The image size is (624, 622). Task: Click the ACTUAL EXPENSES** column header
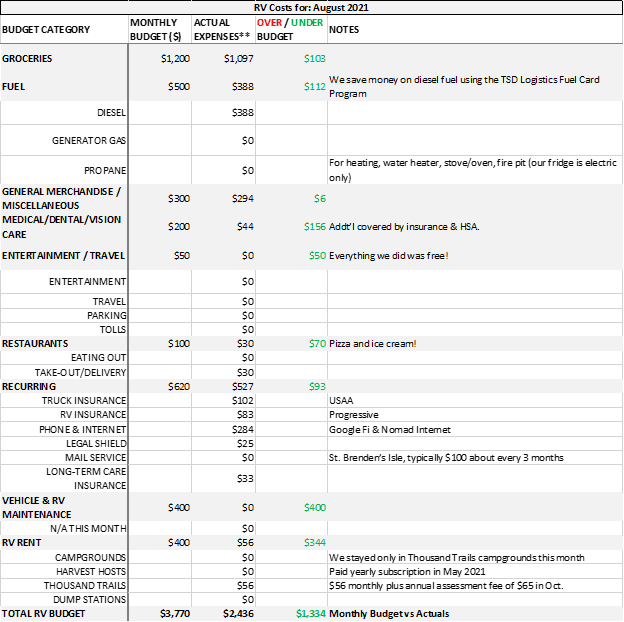222,29
